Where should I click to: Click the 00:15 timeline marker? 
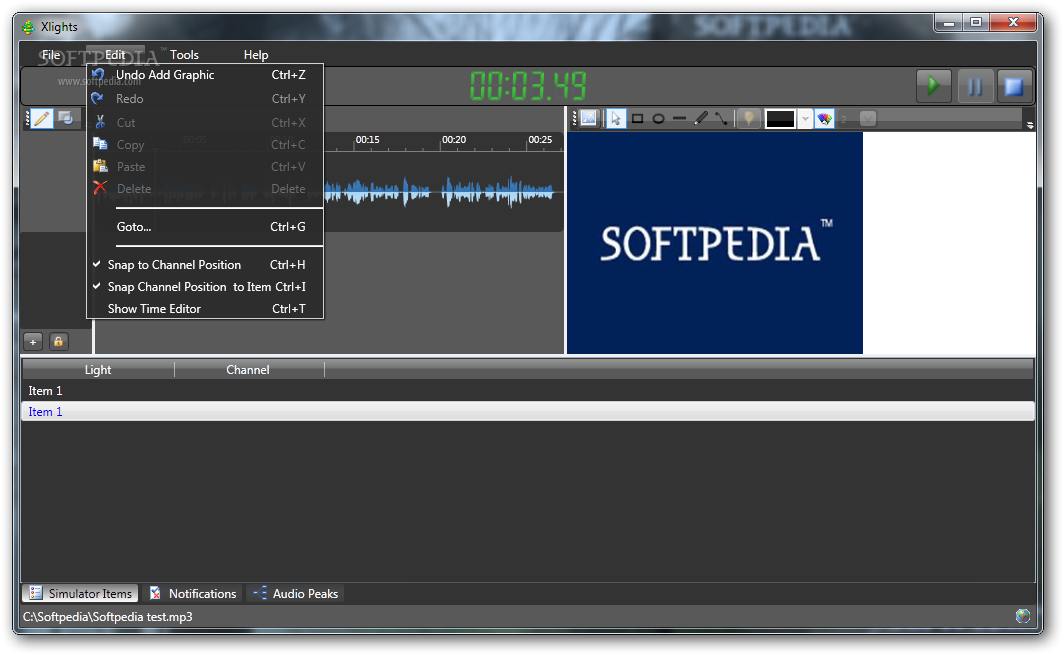click(x=367, y=140)
